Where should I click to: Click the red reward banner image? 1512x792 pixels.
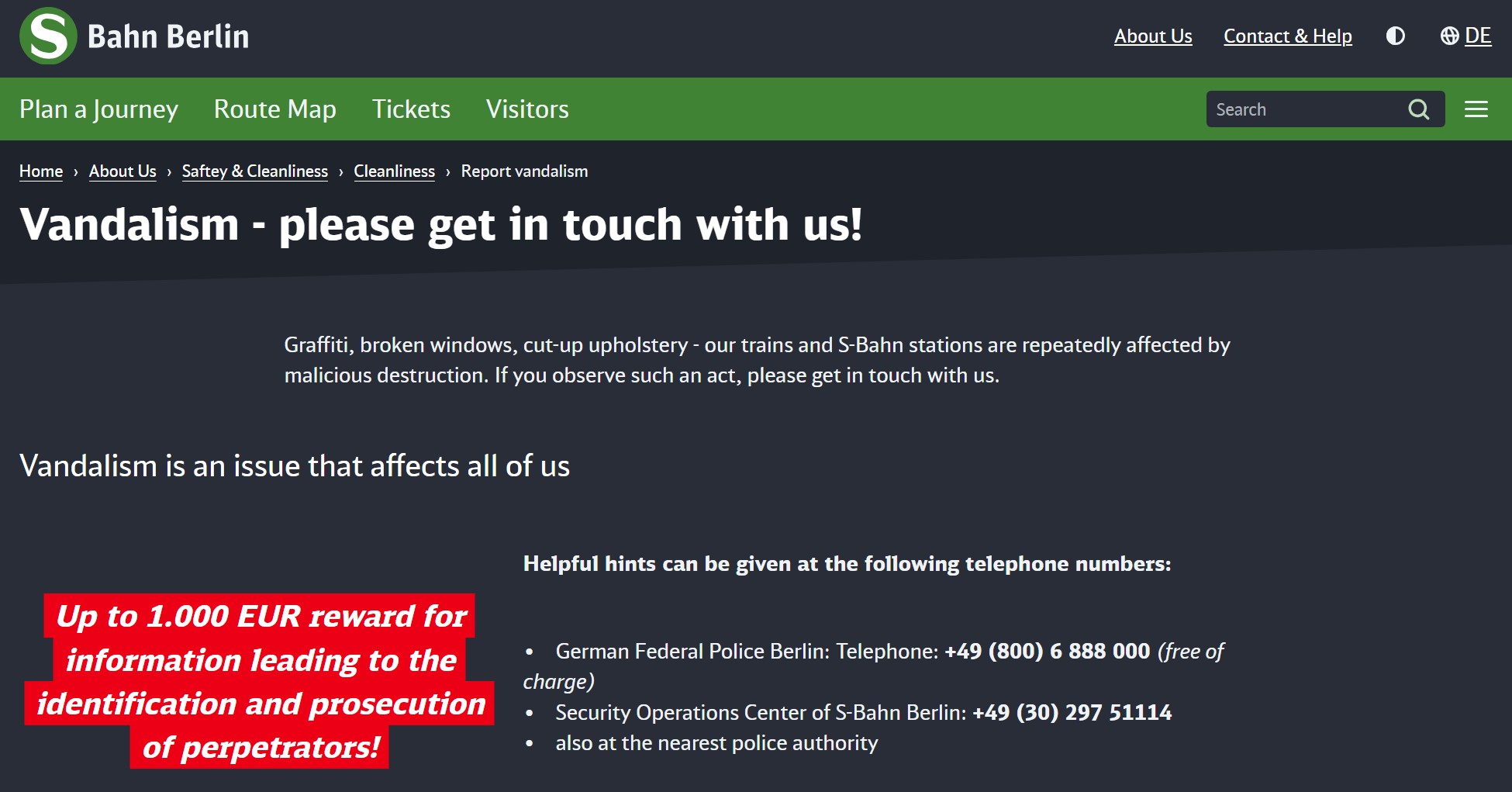click(260, 681)
